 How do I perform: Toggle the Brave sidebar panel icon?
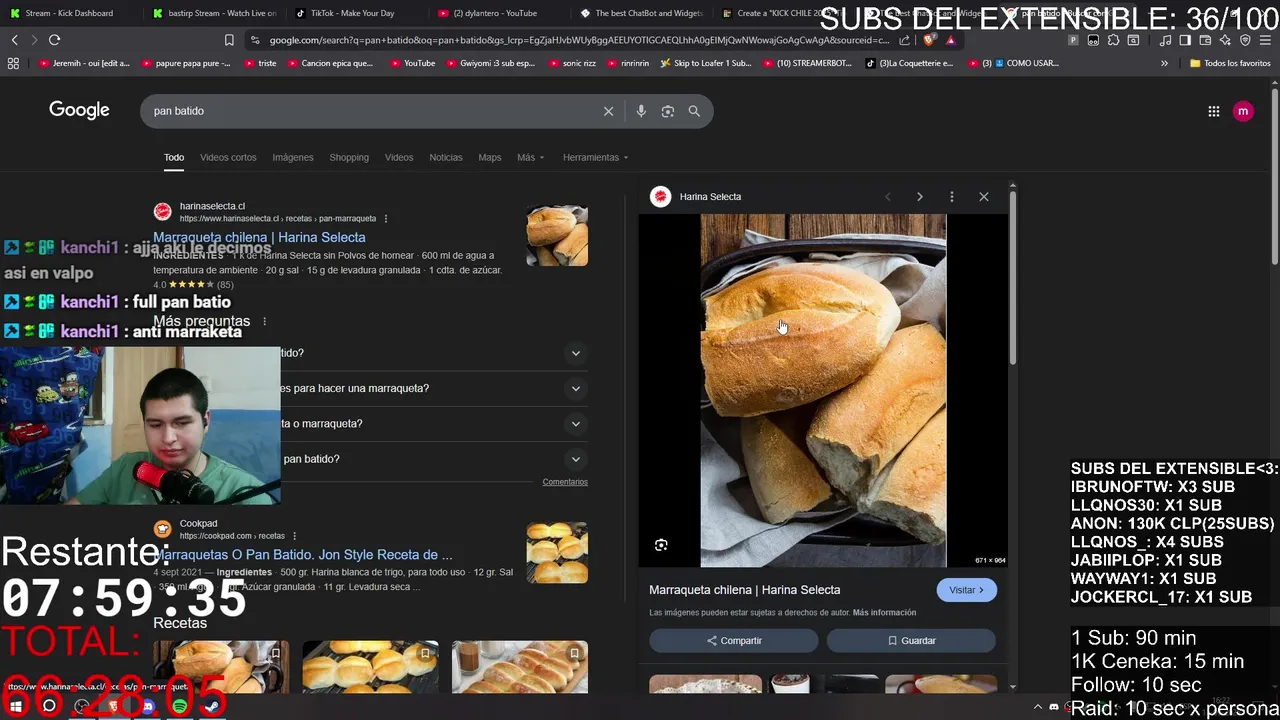pyautogui.click(x=1185, y=40)
